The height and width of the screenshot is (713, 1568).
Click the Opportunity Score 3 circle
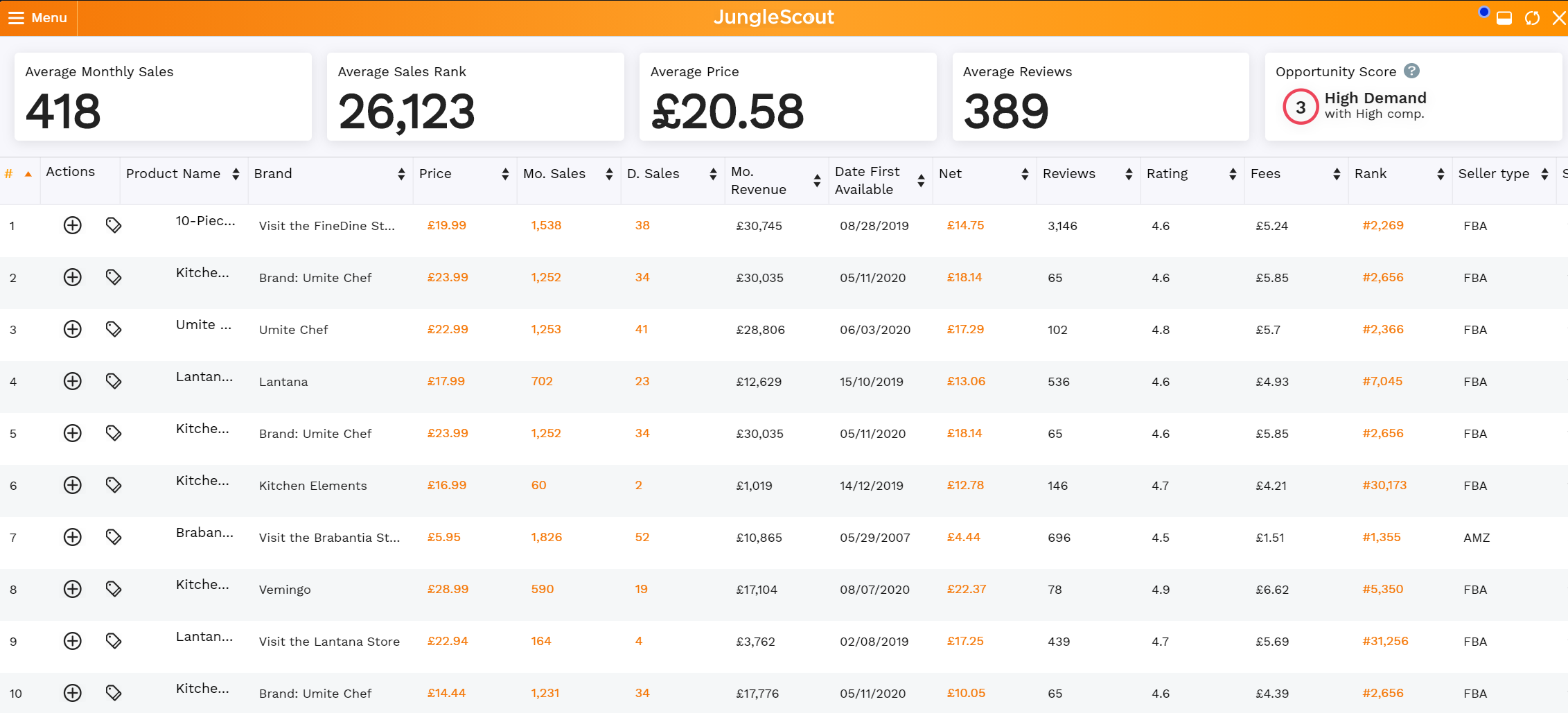tap(1300, 107)
